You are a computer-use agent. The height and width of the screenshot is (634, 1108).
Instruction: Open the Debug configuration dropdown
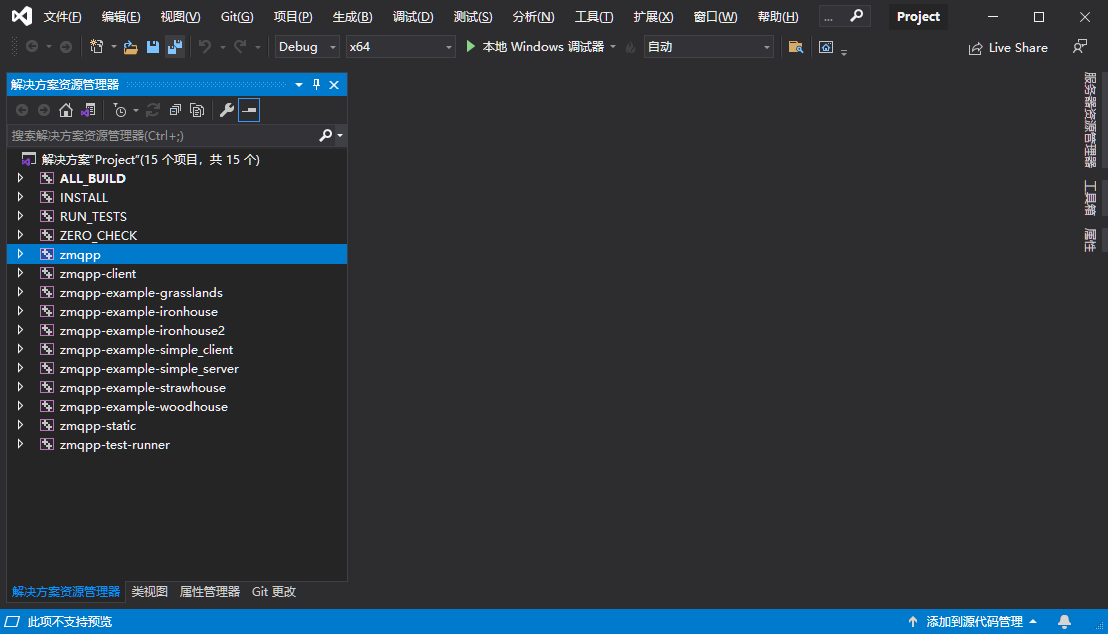click(x=307, y=47)
